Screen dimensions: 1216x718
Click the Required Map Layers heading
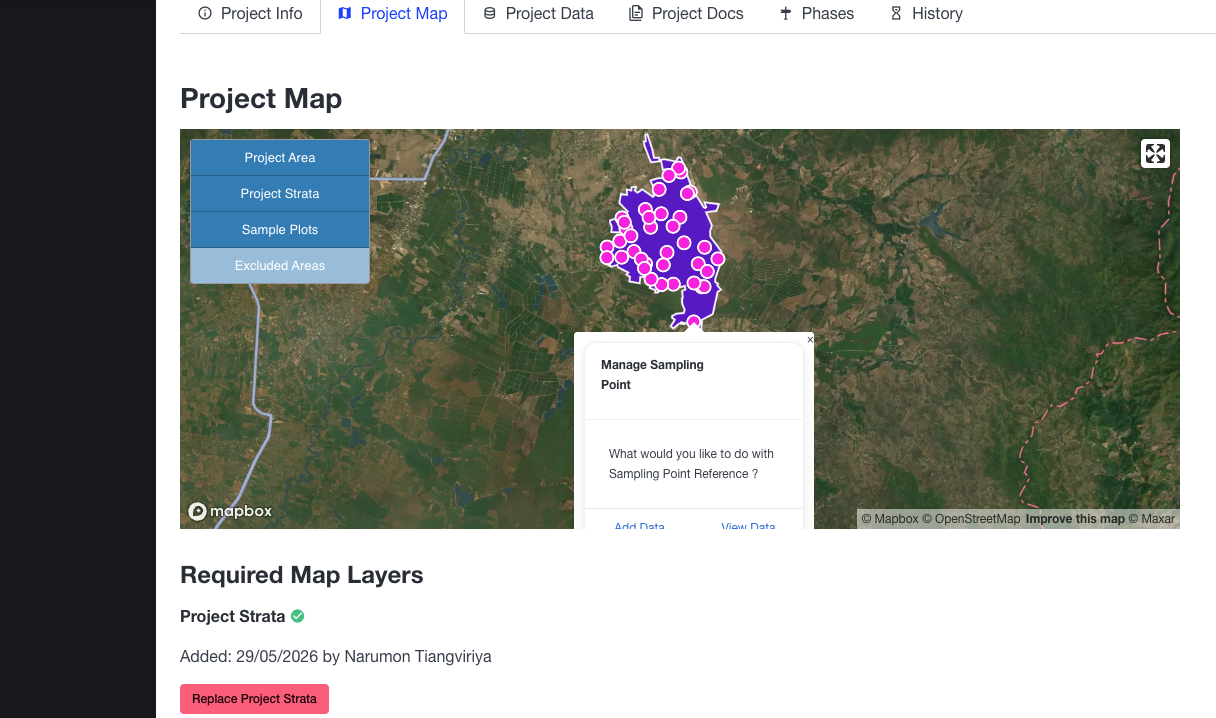(x=302, y=575)
